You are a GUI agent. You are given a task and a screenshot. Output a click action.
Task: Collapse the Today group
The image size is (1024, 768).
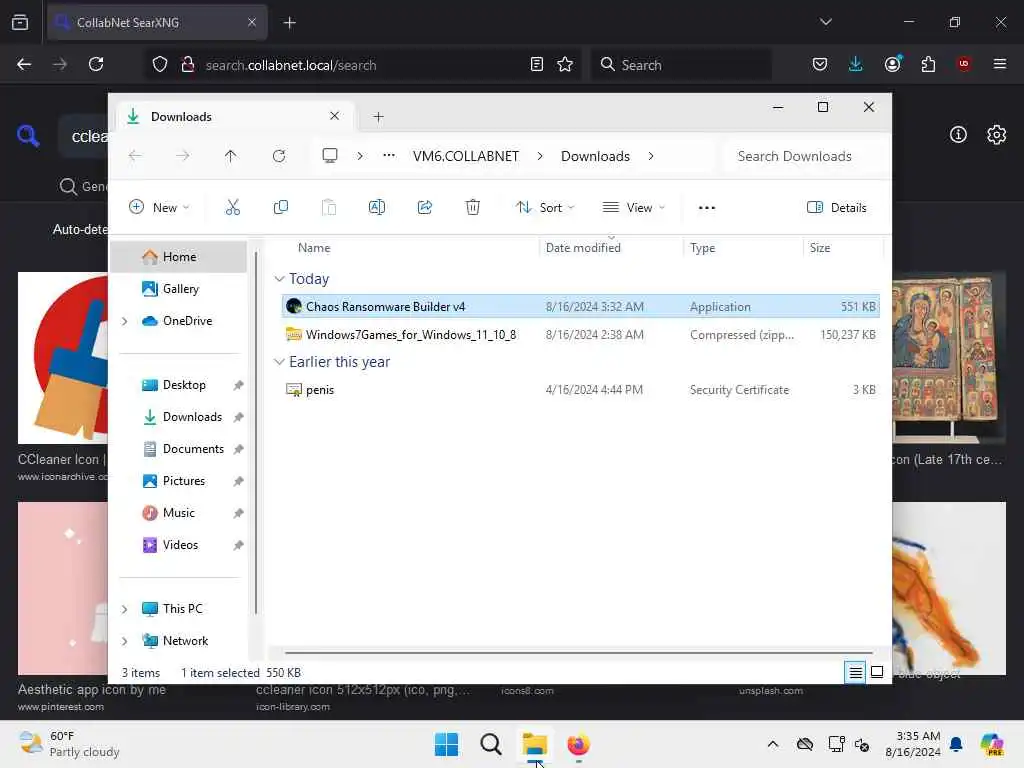coord(279,279)
